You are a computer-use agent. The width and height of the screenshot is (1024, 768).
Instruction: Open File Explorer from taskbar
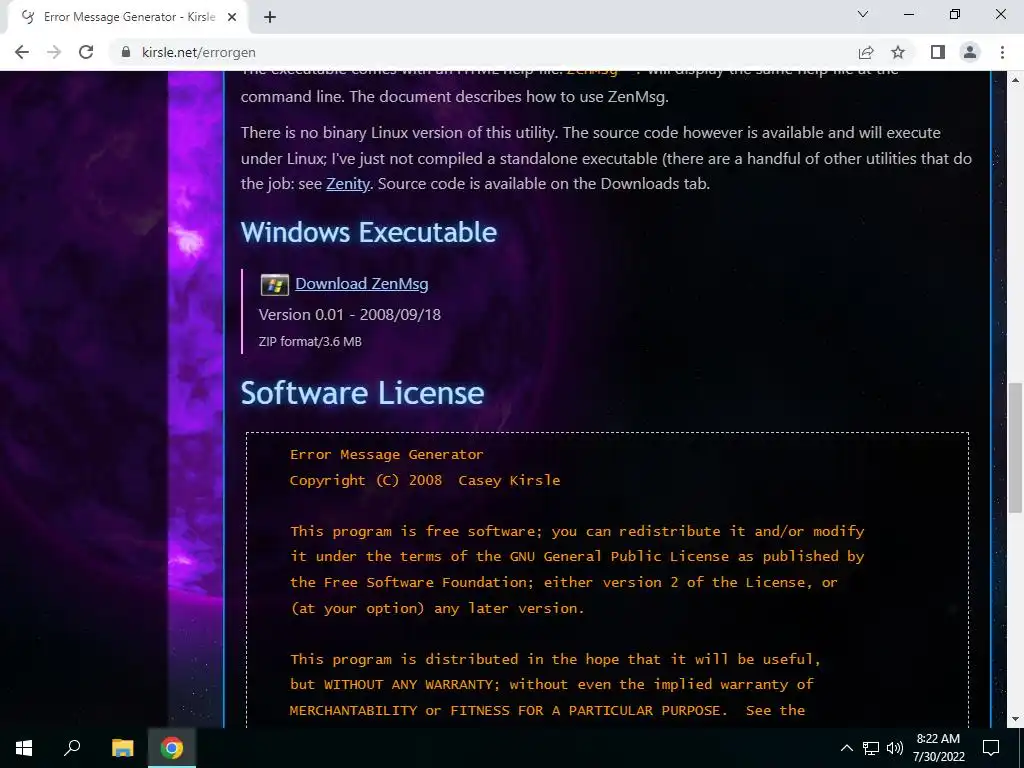[x=122, y=748]
